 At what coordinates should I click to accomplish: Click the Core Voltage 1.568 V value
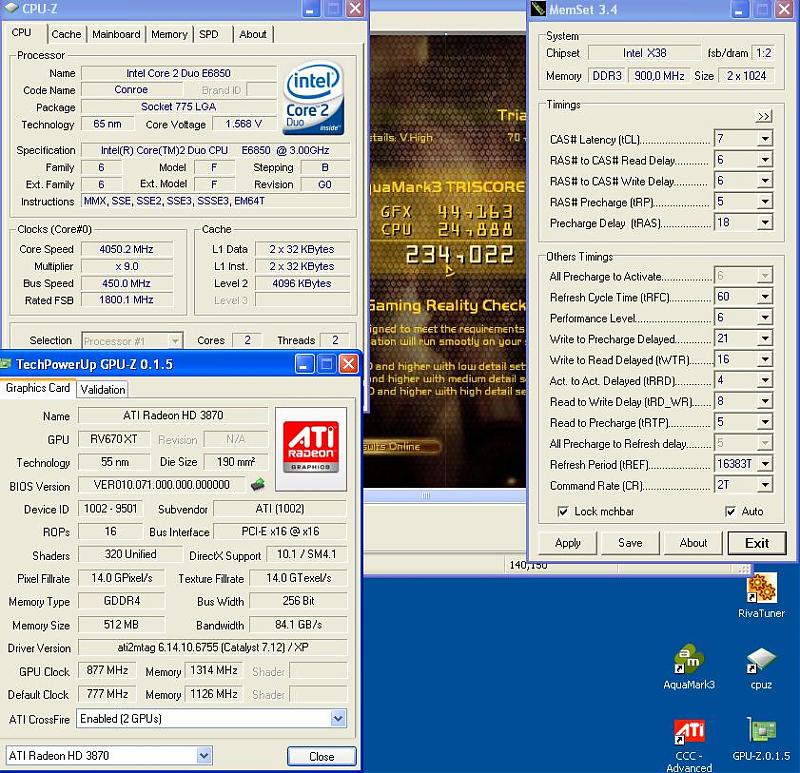(x=244, y=124)
